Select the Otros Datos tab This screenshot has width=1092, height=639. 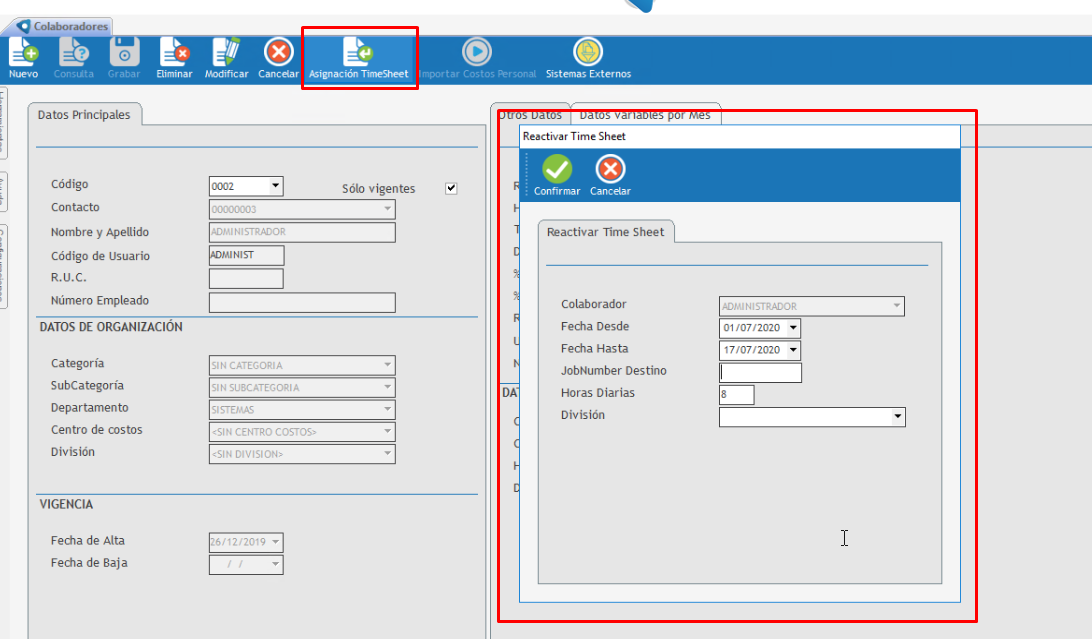pyautogui.click(x=531, y=115)
